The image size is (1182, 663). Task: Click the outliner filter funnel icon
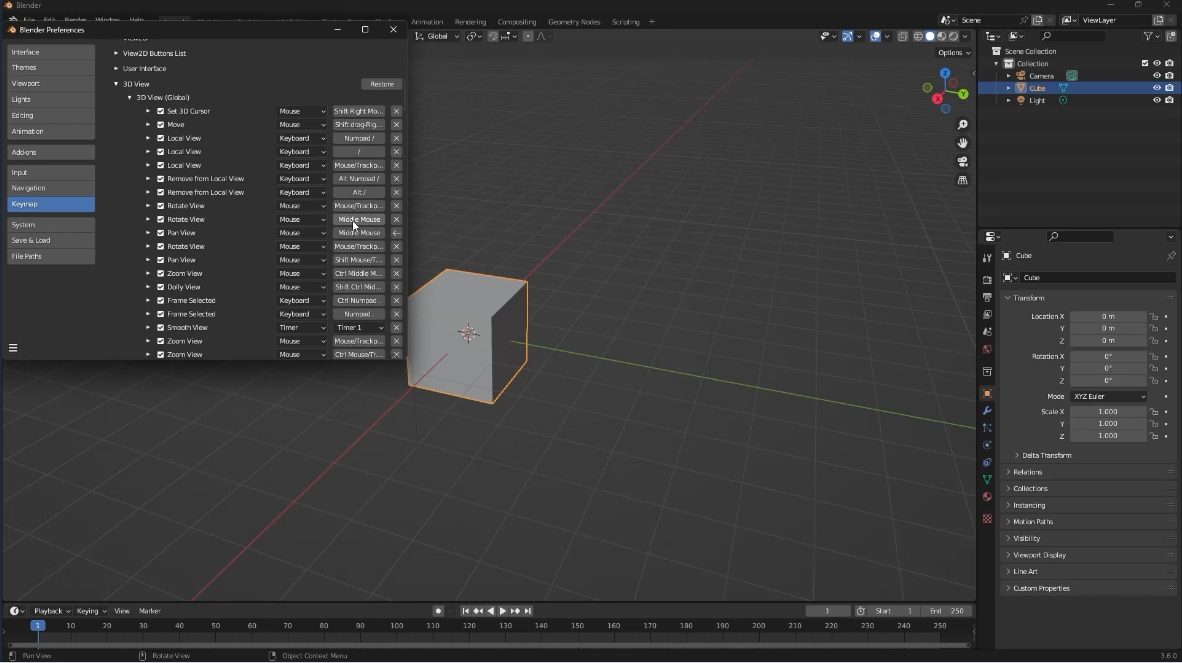1148,36
